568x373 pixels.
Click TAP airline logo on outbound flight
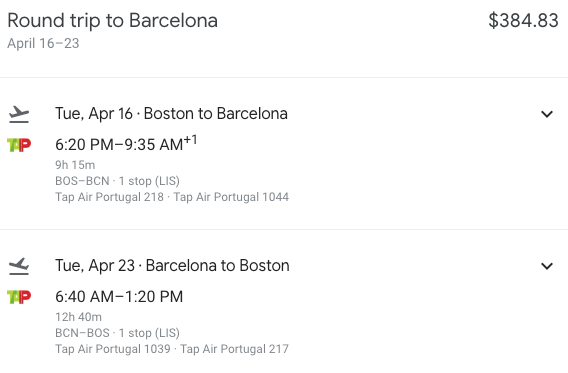(19, 145)
